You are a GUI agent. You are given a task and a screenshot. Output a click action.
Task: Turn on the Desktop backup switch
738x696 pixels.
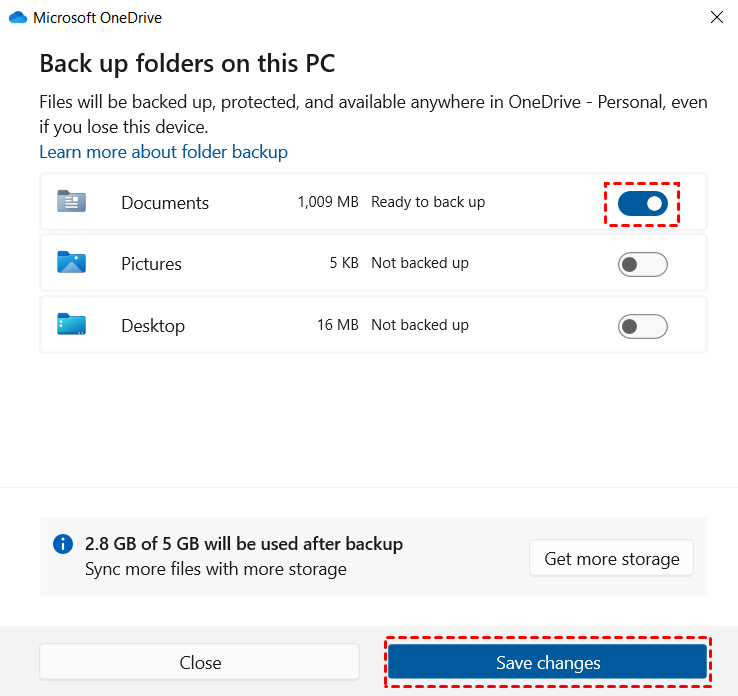642,326
